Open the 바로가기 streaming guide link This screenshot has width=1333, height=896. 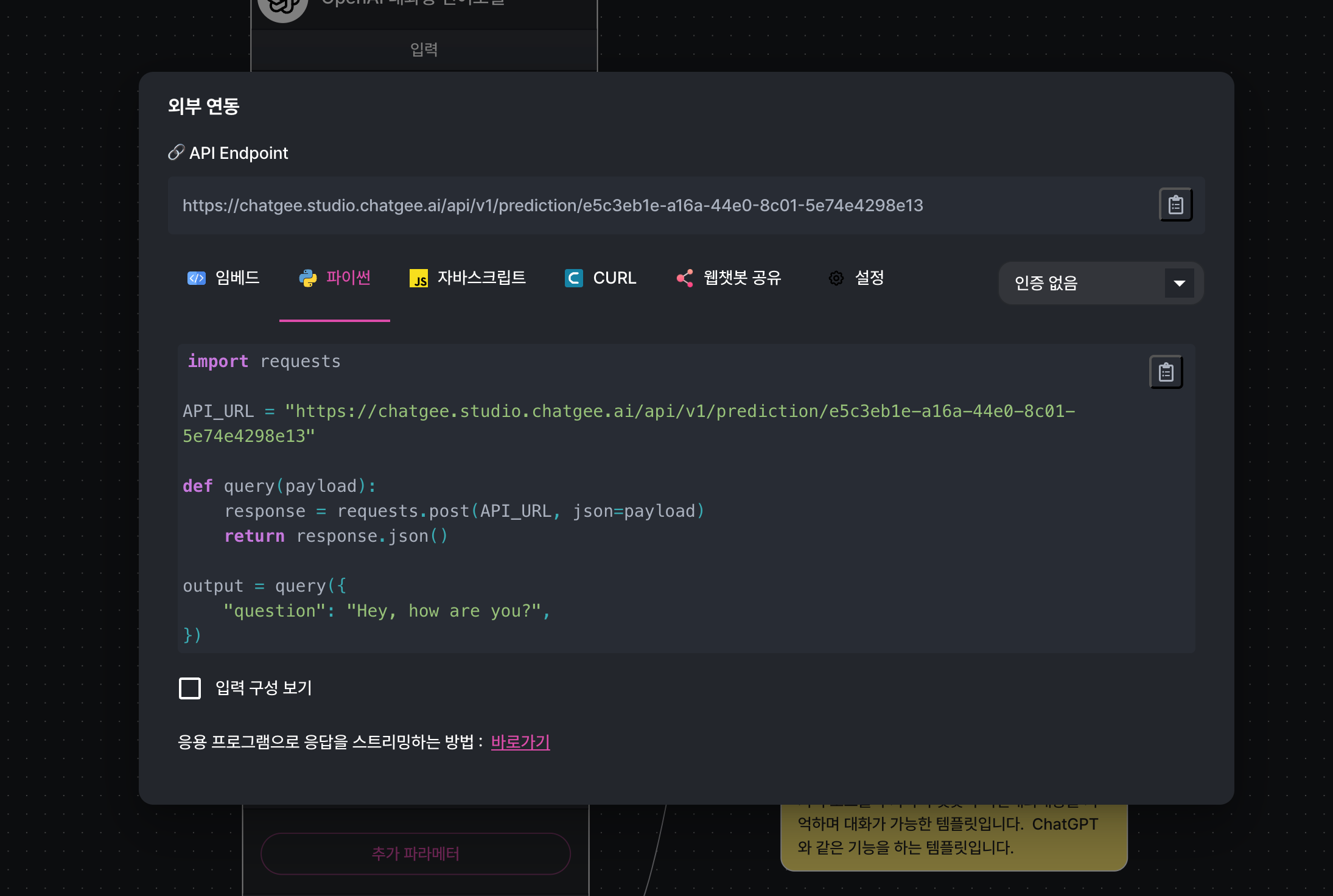pyautogui.click(x=520, y=742)
